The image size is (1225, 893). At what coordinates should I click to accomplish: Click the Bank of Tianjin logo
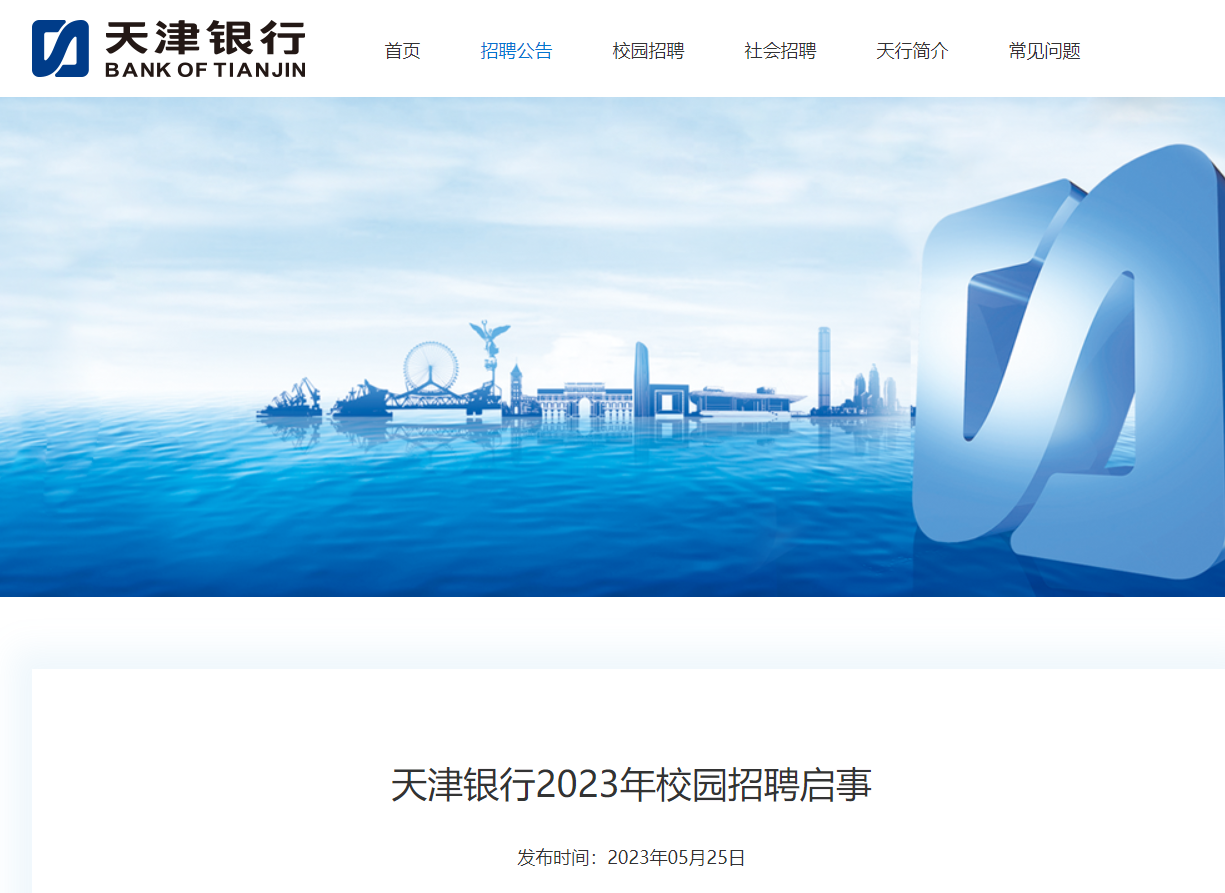pyautogui.click(x=168, y=49)
